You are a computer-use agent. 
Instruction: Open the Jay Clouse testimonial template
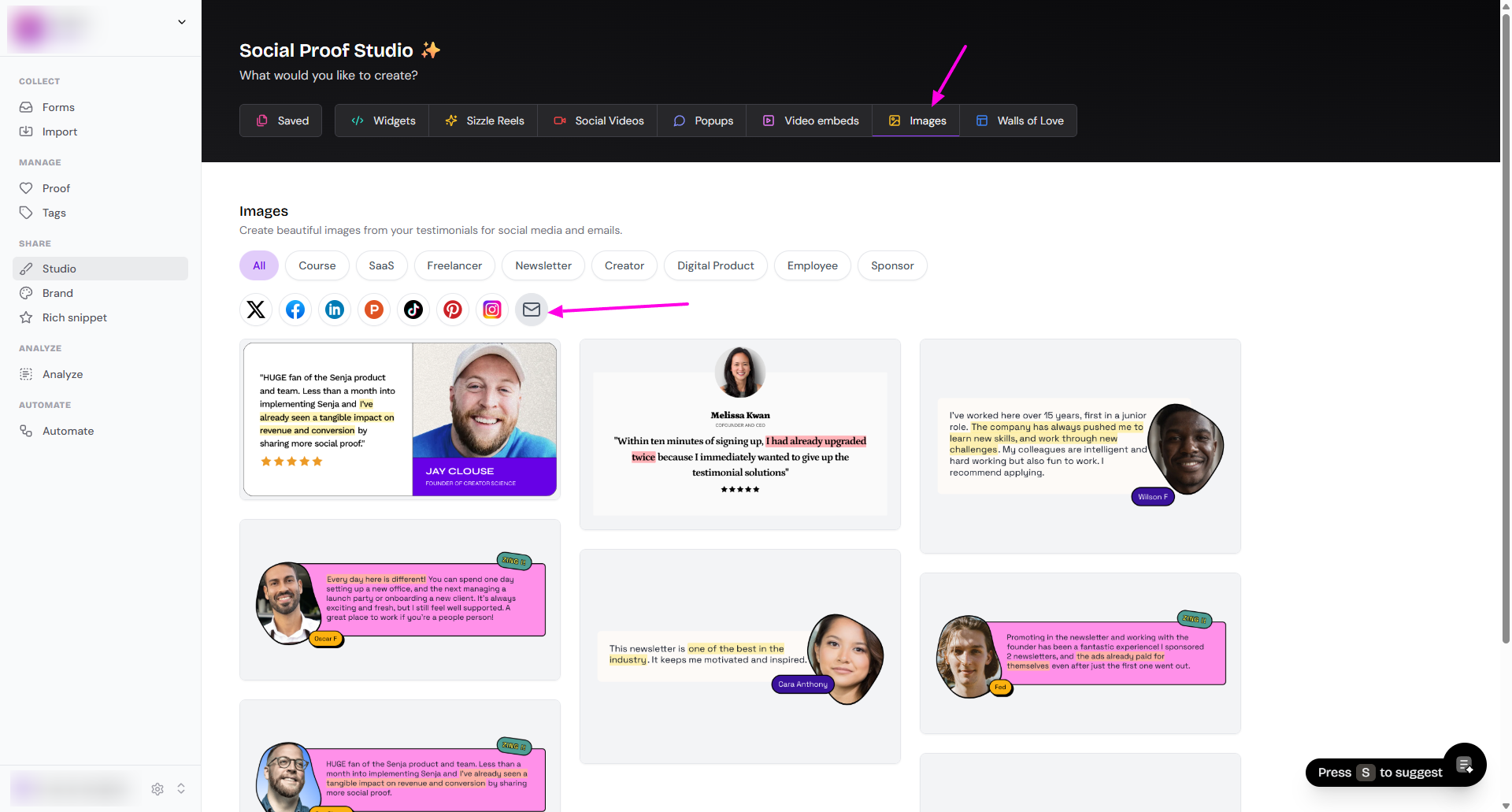click(x=400, y=419)
